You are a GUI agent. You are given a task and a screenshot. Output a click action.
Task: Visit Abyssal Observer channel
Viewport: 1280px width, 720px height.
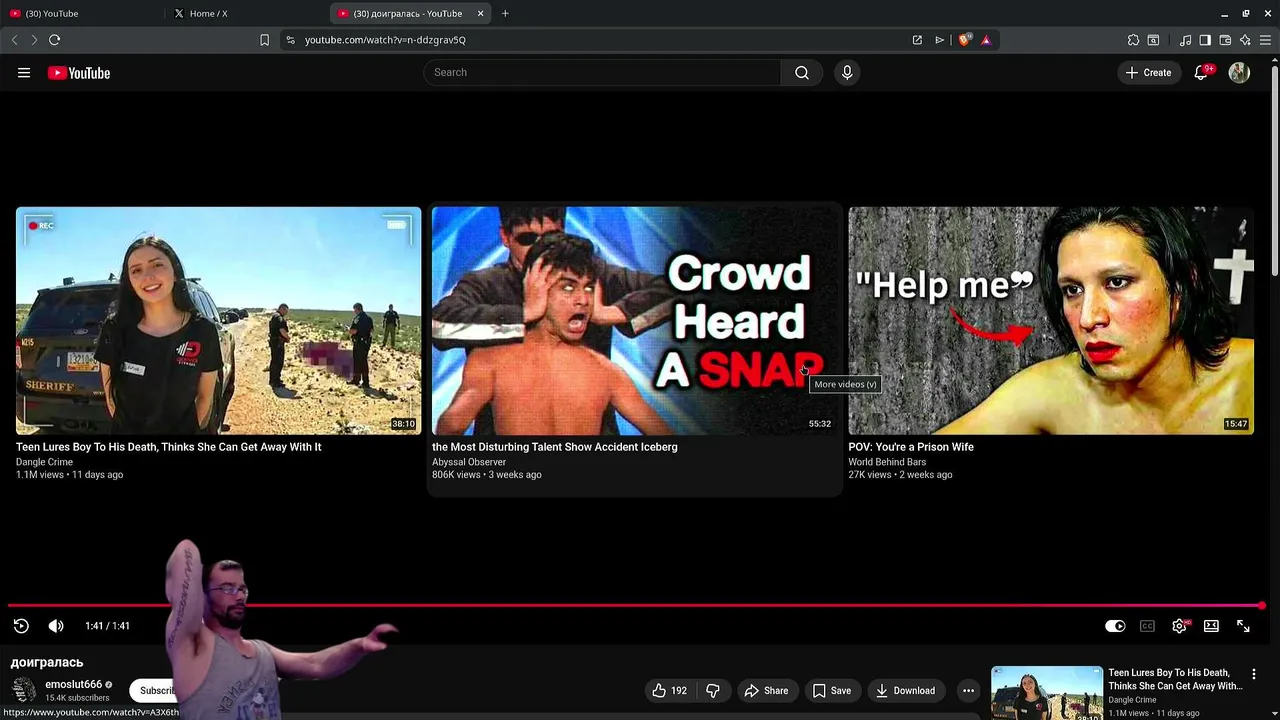469,462
